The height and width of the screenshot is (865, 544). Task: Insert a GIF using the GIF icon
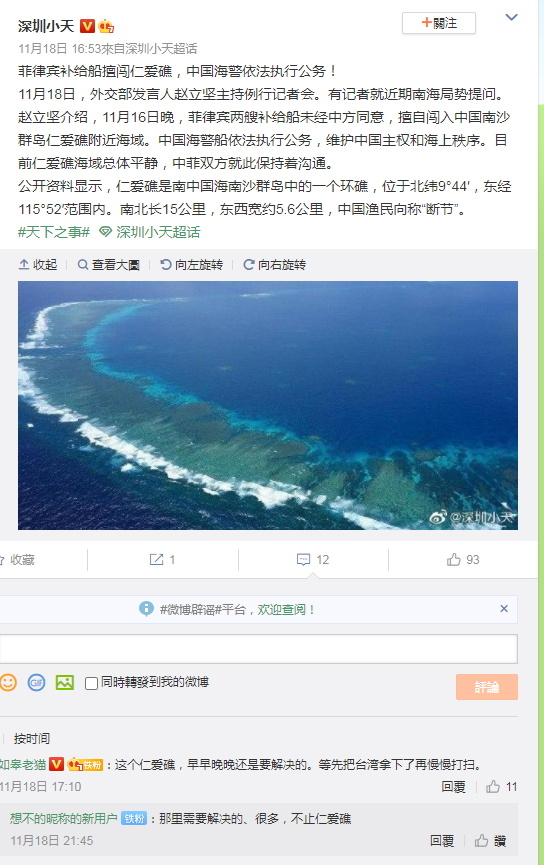(36, 682)
